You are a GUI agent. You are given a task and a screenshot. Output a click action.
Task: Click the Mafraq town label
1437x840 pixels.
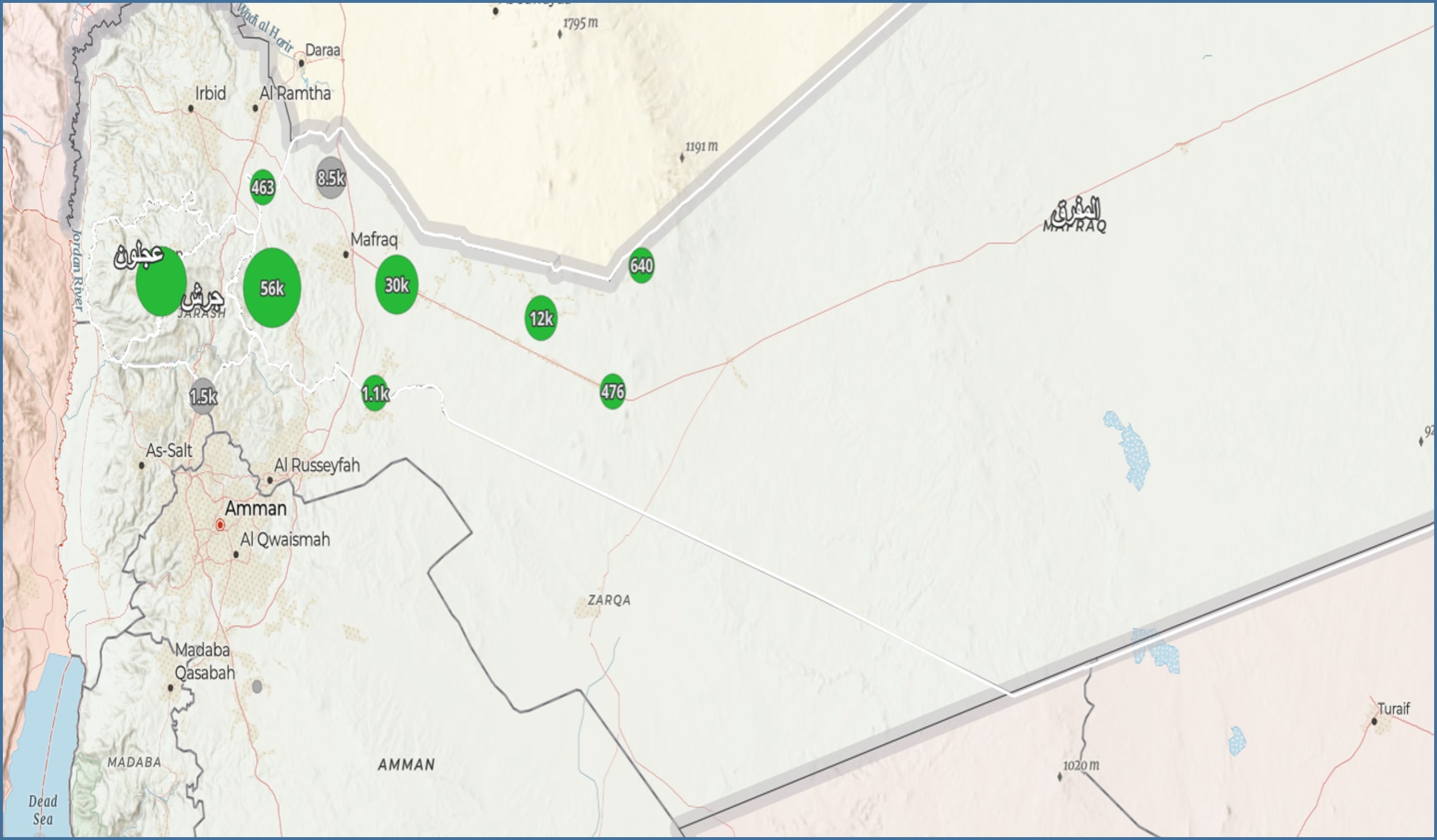tap(374, 239)
